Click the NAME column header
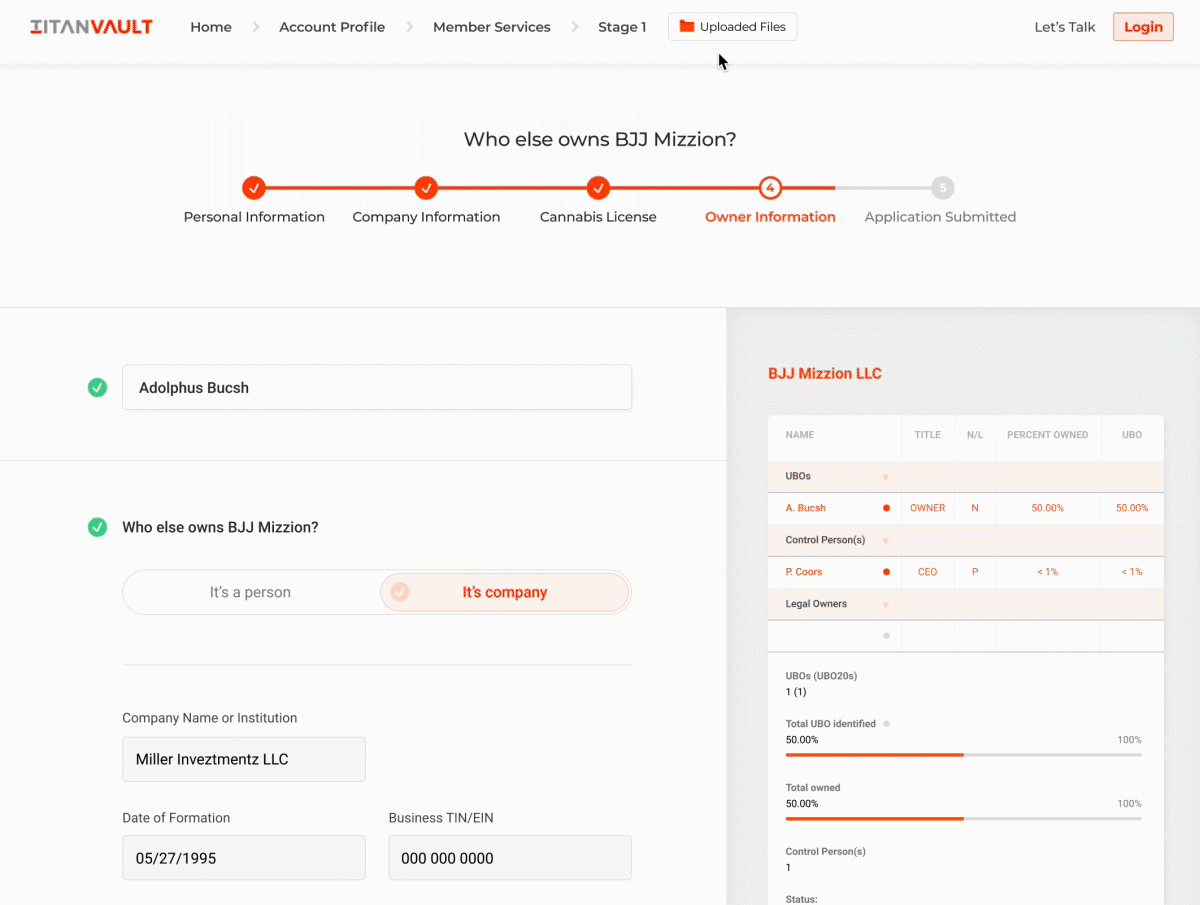Screen dimensions: 1200x905 (800, 435)
